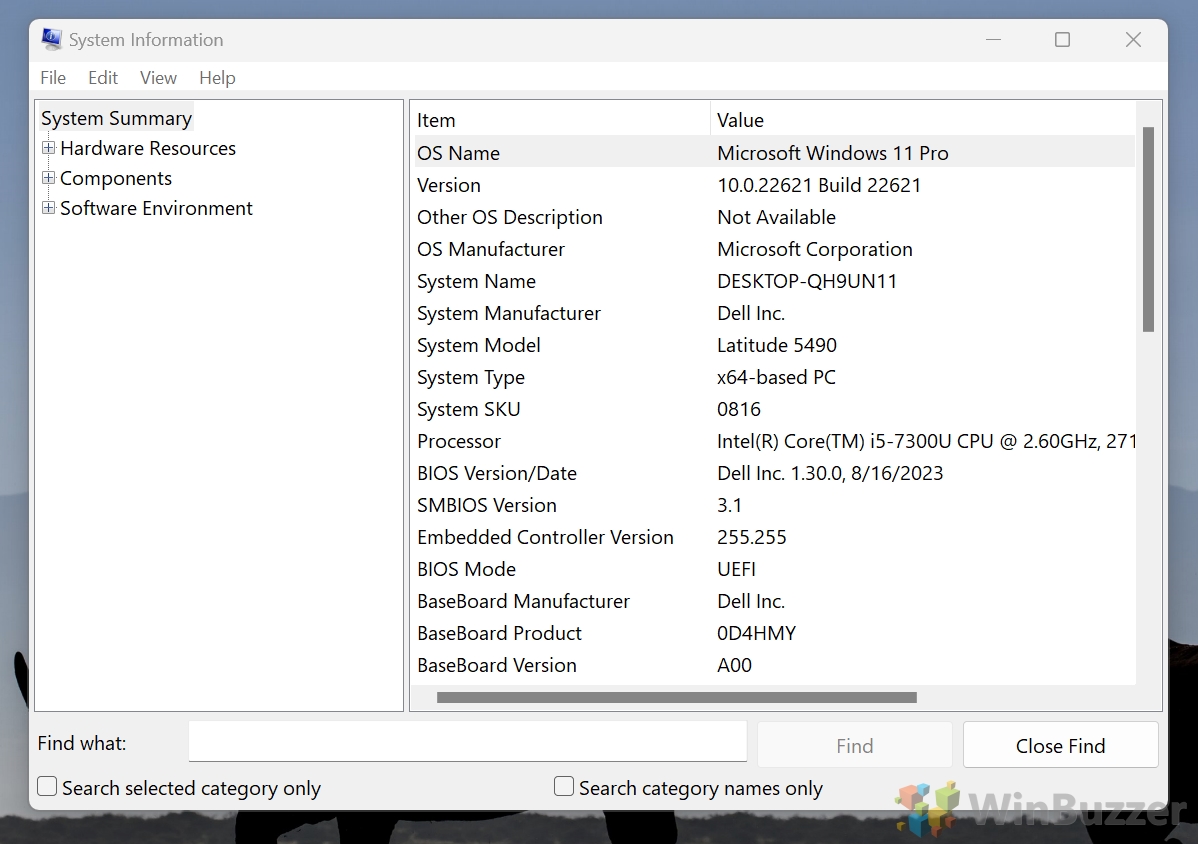
Task: Select the System Type row
Action: 775,377
